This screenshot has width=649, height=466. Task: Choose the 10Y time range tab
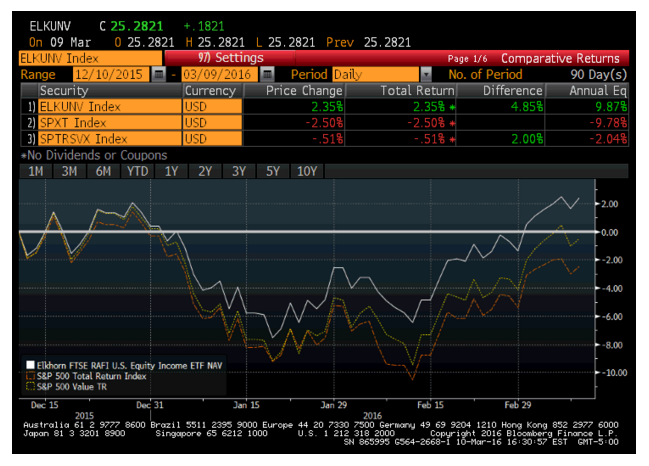pos(306,171)
